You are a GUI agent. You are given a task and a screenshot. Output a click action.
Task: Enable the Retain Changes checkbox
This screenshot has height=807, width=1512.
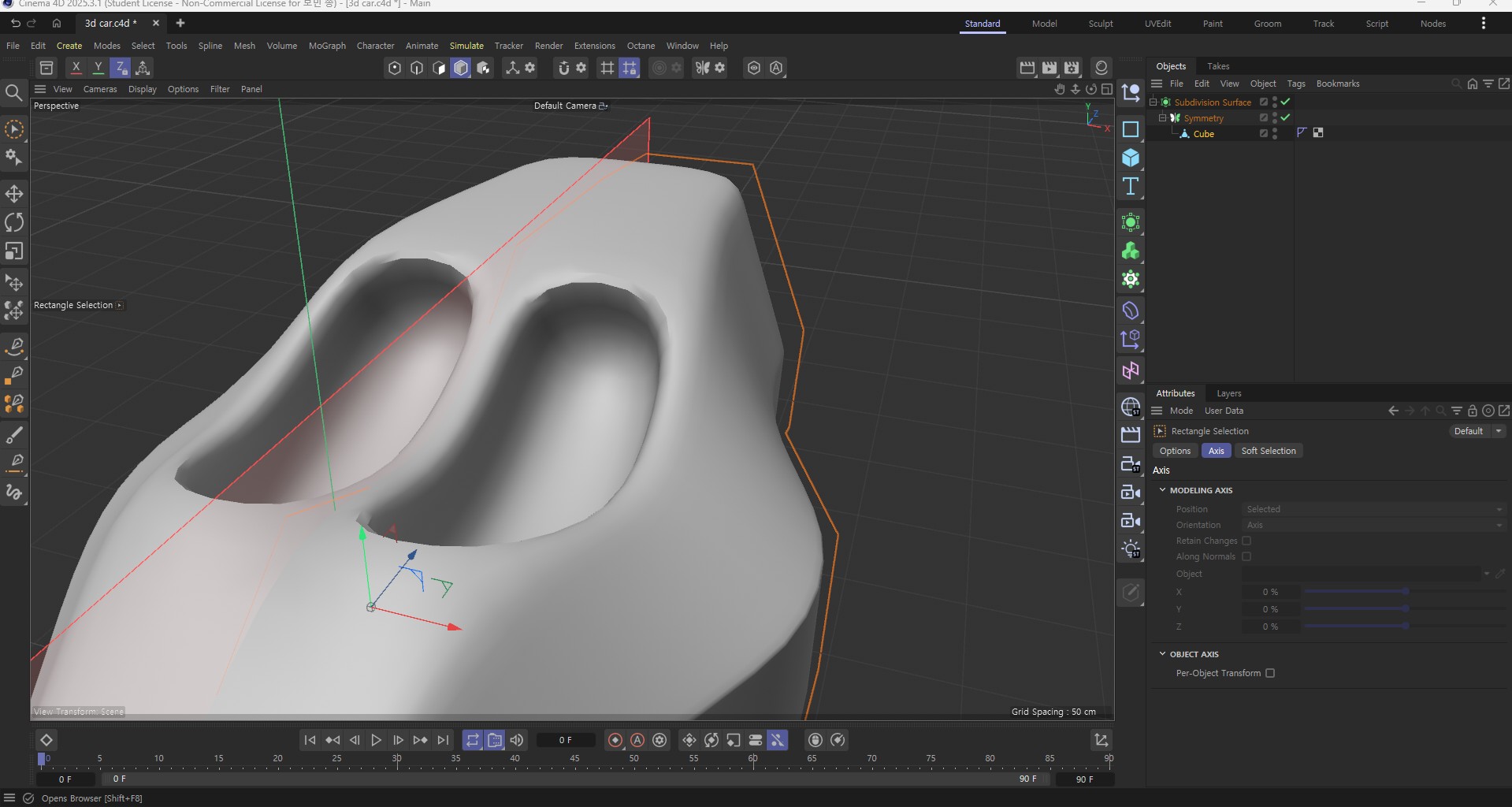1246,541
